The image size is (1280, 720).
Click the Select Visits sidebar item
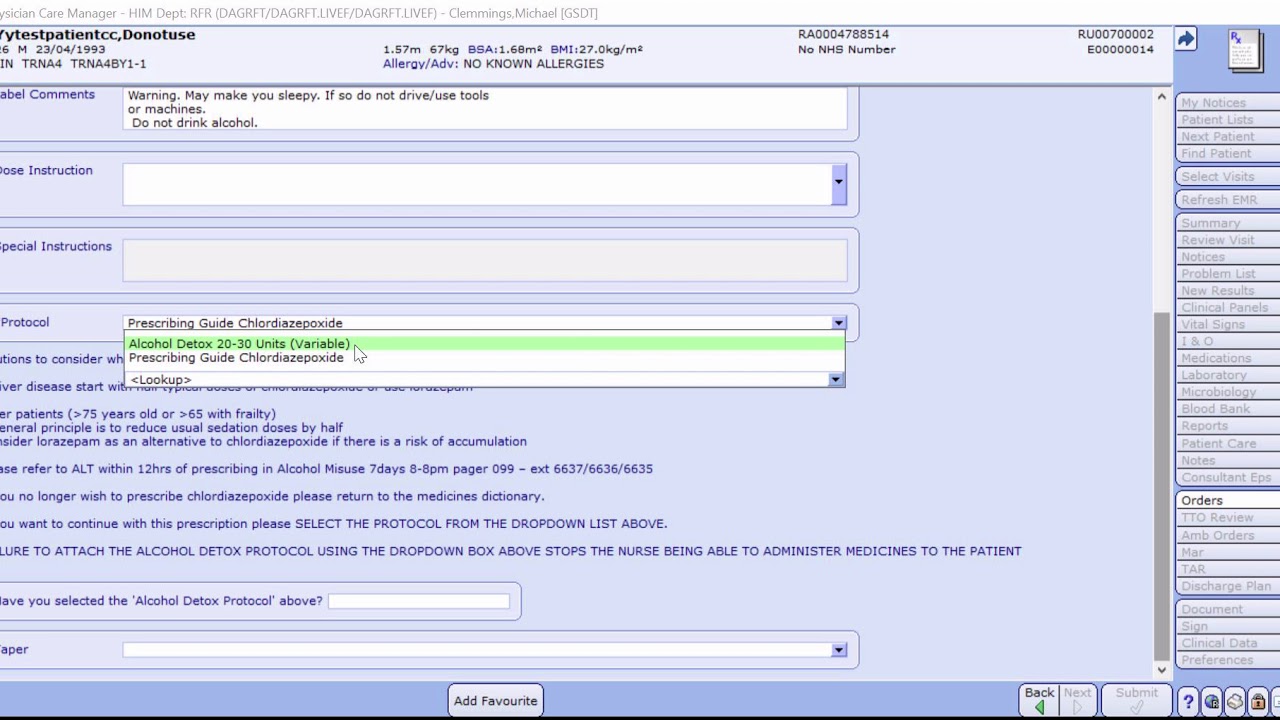tap(1228, 176)
